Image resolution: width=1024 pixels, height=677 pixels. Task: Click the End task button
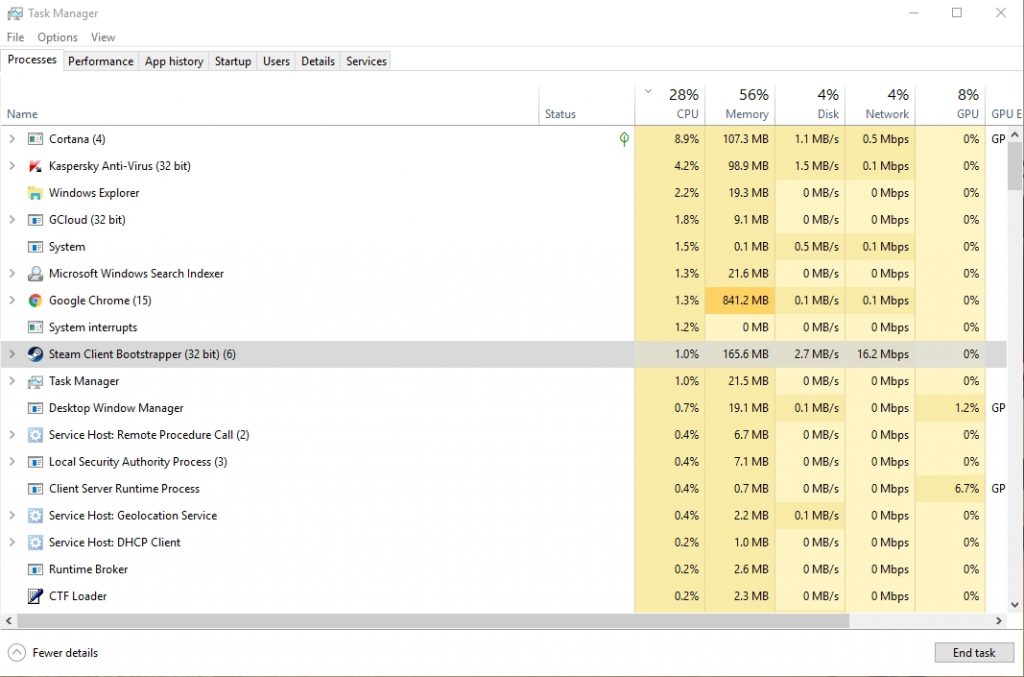tap(974, 652)
